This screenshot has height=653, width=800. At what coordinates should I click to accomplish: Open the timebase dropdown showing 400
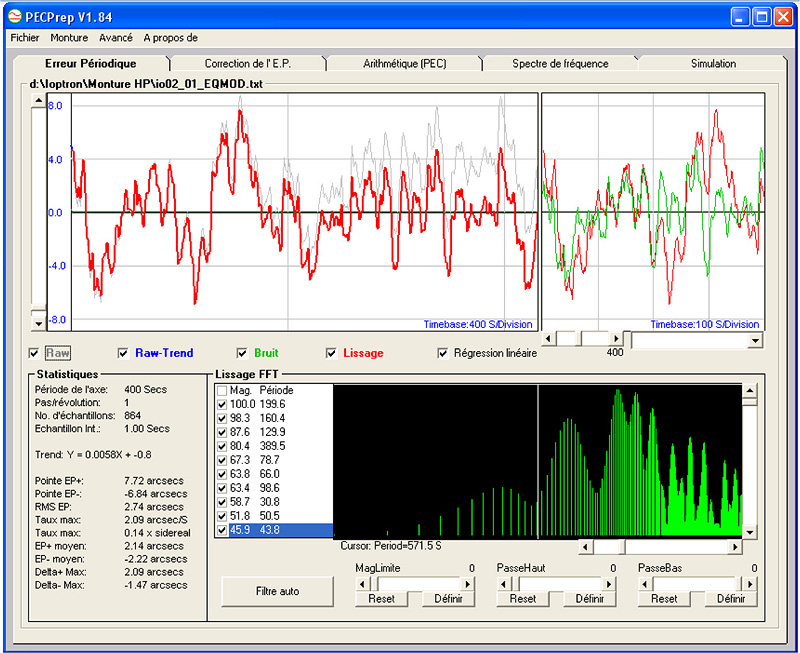(x=756, y=340)
